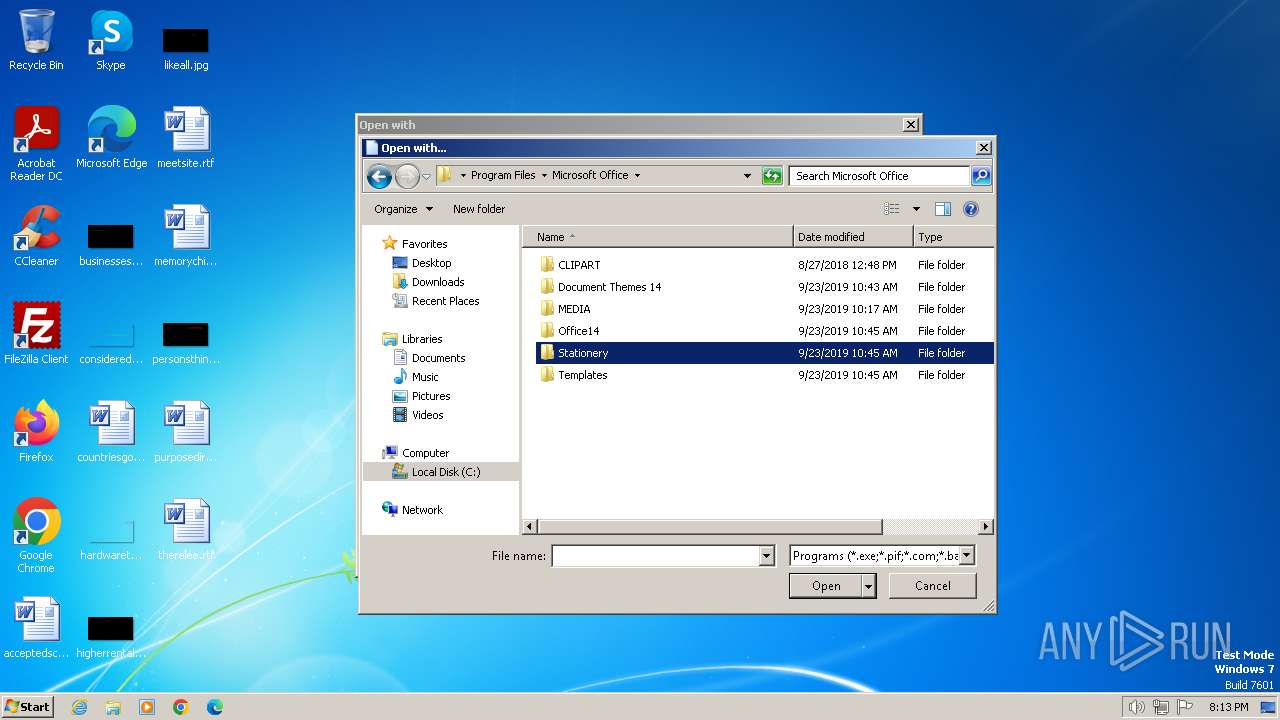Image resolution: width=1280 pixels, height=720 pixels.
Task: Open the Programs file type filter
Action: coord(882,556)
